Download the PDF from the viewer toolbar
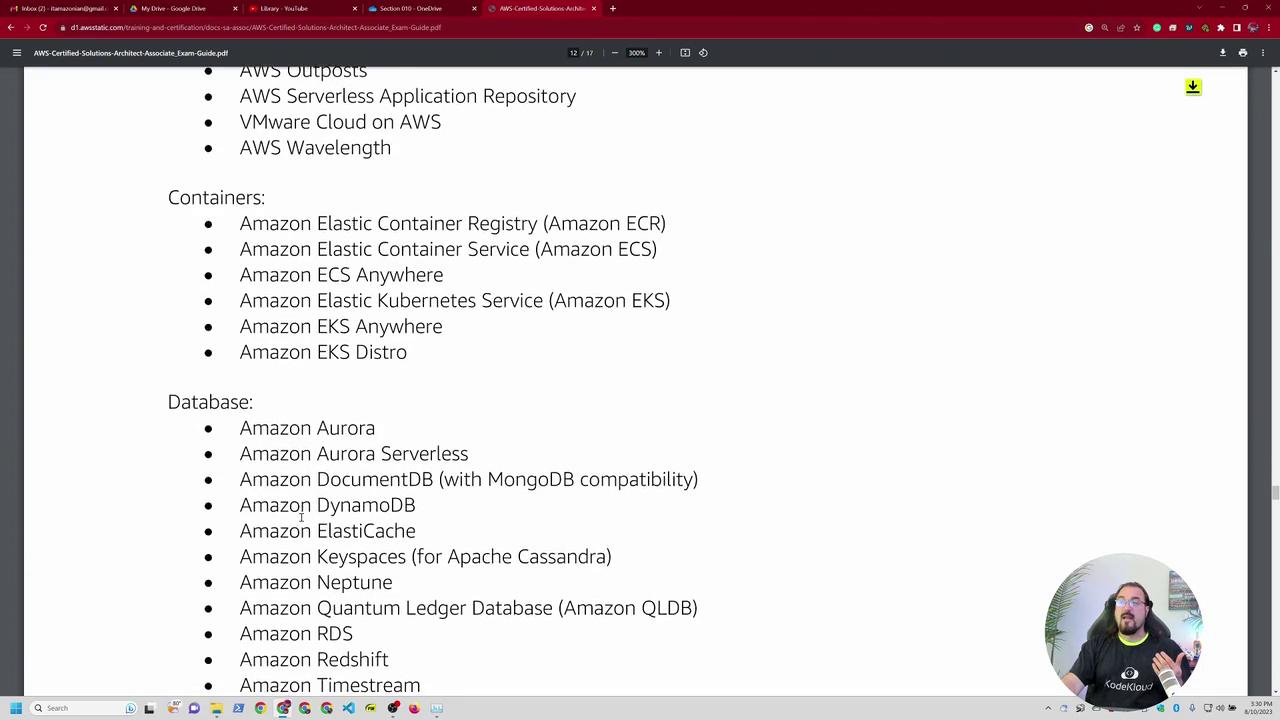Screen dimensions: 1280x720 click(x=1222, y=53)
